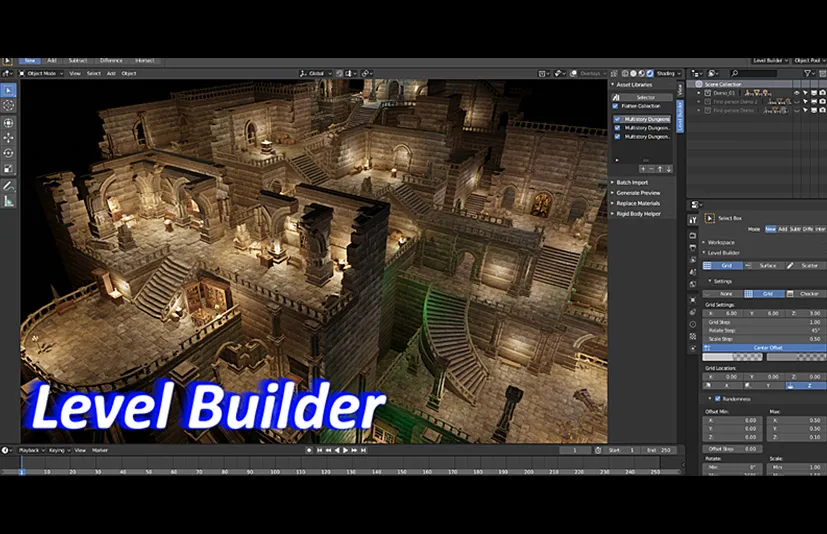The image size is (827, 534).
Task: Expand the Demo_01 collection tree row
Action: tap(699, 93)
